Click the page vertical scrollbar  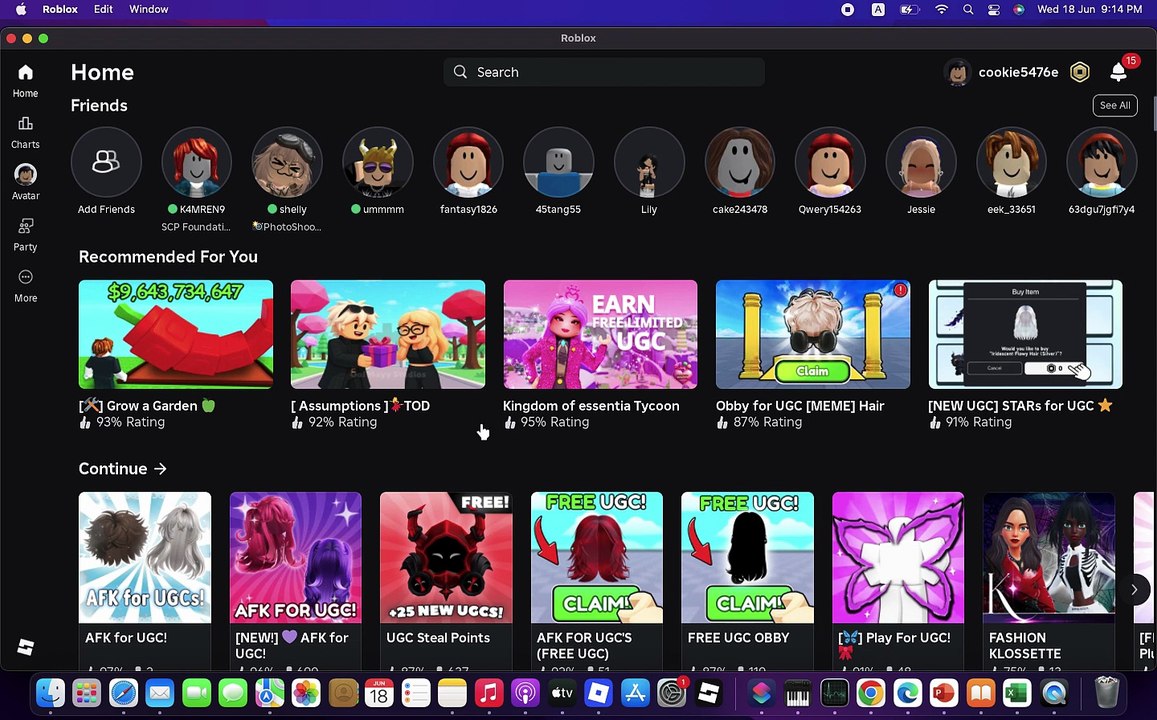coord(1153,113)
